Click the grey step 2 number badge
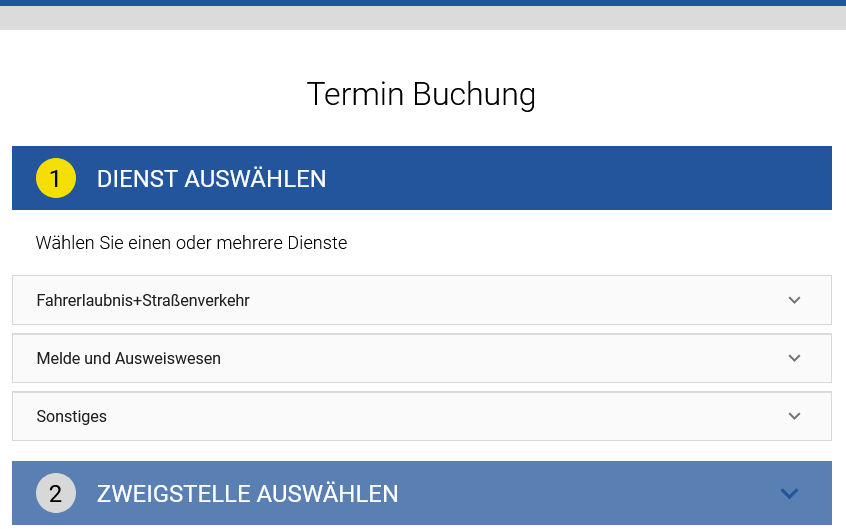The width and height of the screenshot is (846, 529). coord(56,493)
